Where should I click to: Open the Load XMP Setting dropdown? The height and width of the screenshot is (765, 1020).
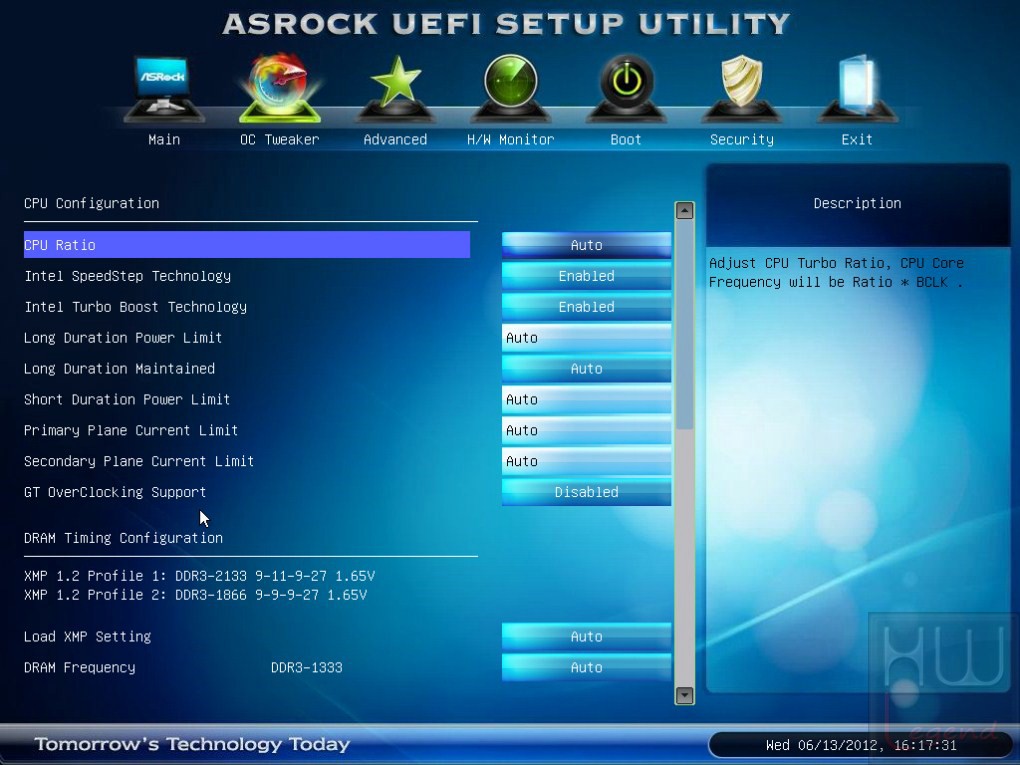coord(586,637)
